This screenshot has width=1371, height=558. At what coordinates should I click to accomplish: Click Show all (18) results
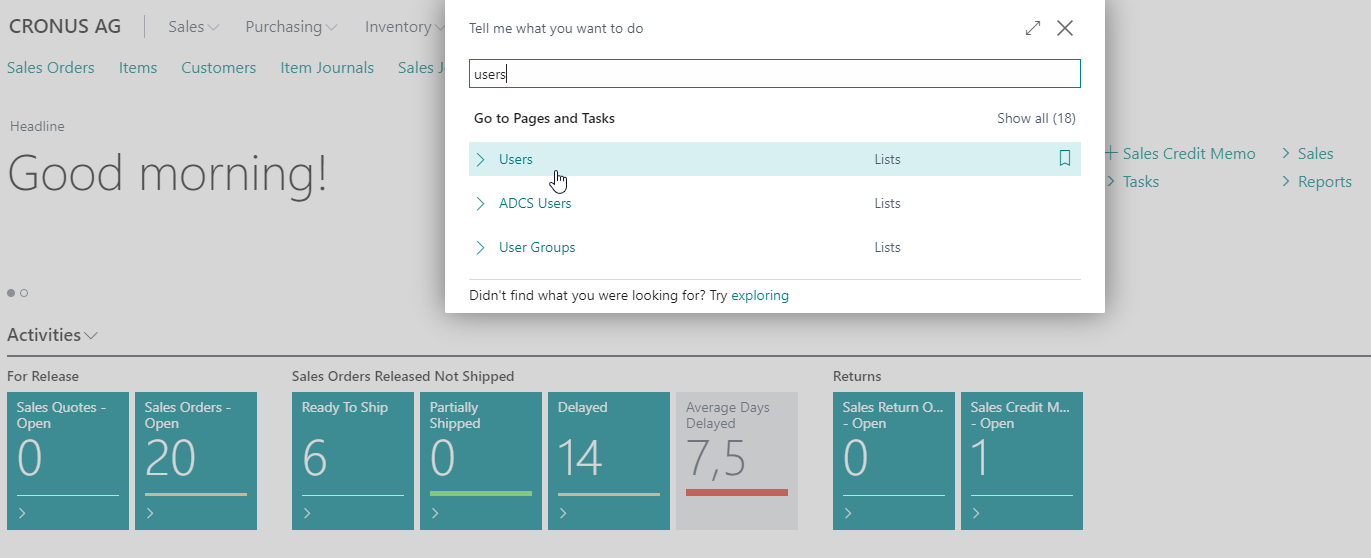(1036, 118)
